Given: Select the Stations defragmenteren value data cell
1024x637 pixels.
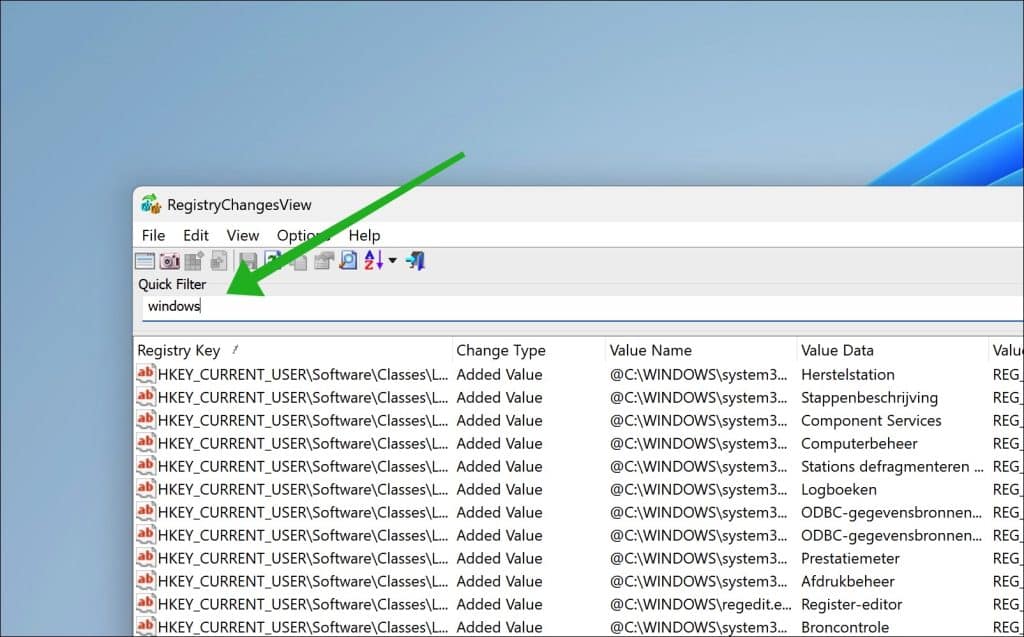Looking at the screenshot, I should click(892, 466).
